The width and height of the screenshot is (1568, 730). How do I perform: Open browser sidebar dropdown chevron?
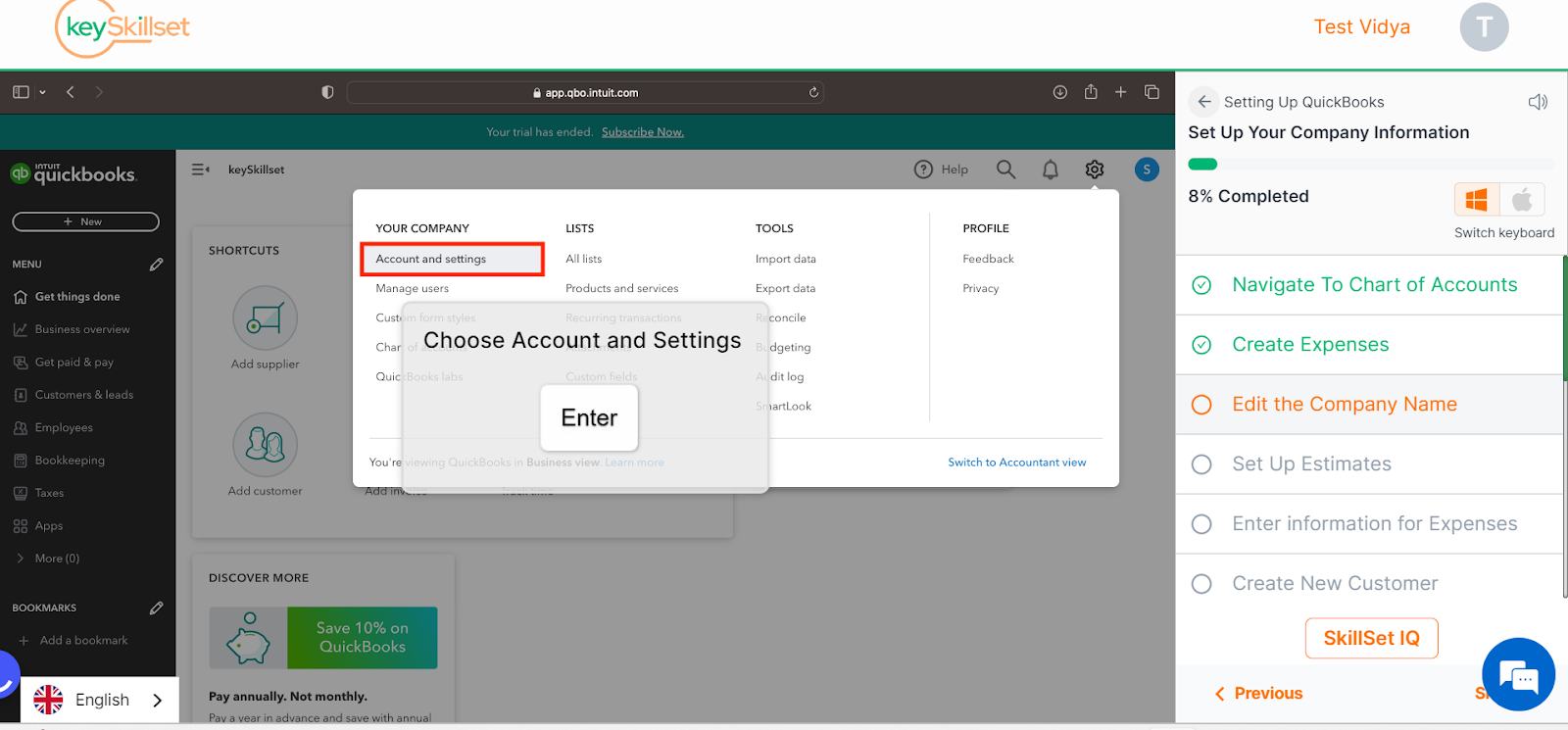42,92
